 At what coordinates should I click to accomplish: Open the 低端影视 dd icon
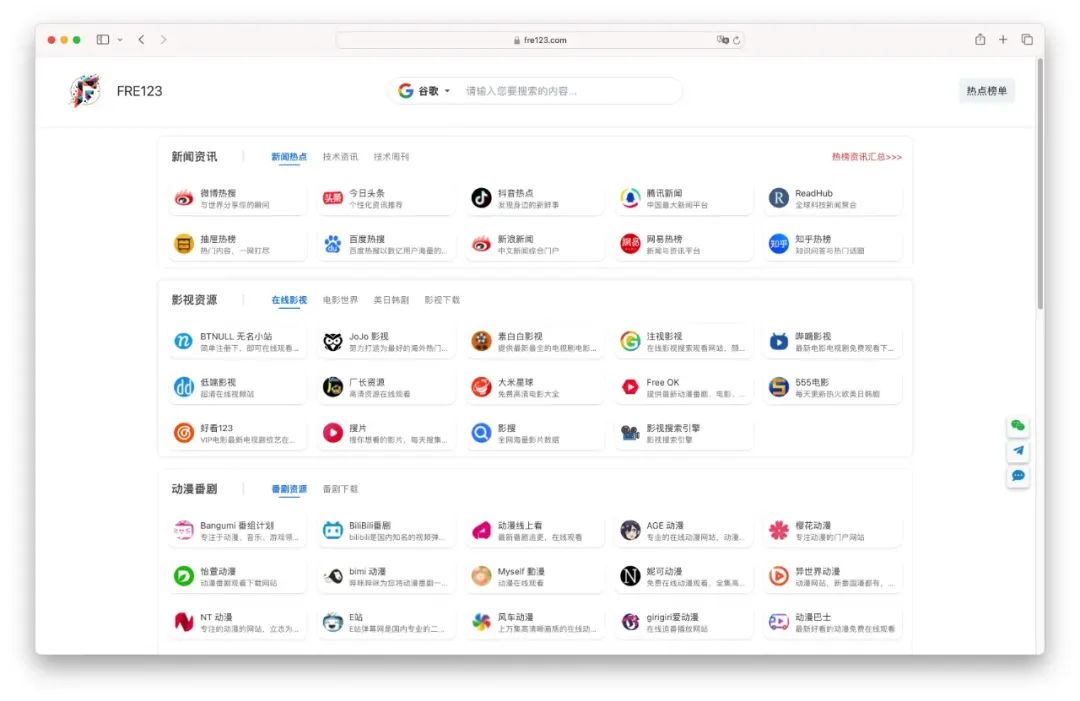183,387
